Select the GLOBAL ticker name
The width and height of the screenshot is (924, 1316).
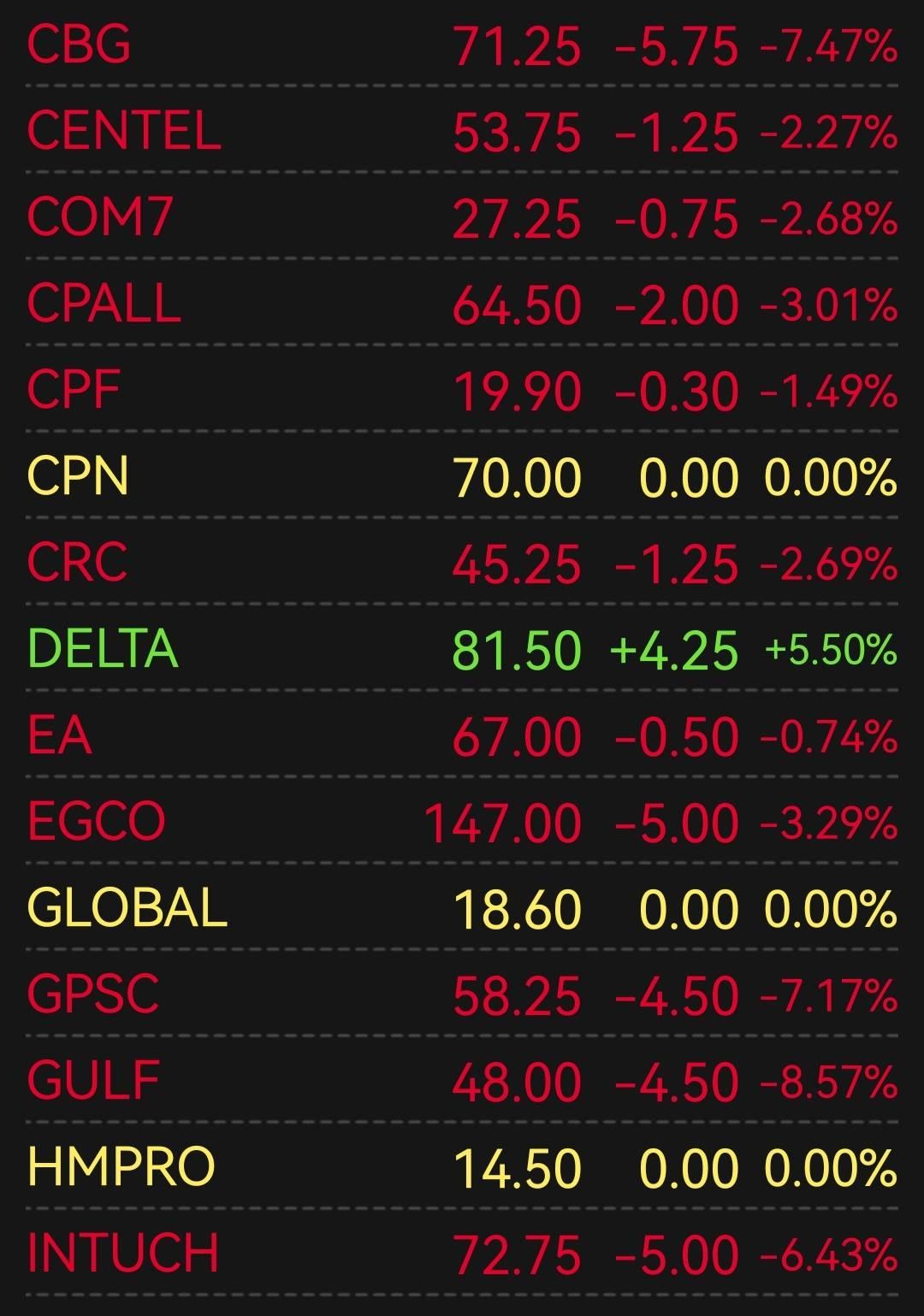[x=127, y=908]
